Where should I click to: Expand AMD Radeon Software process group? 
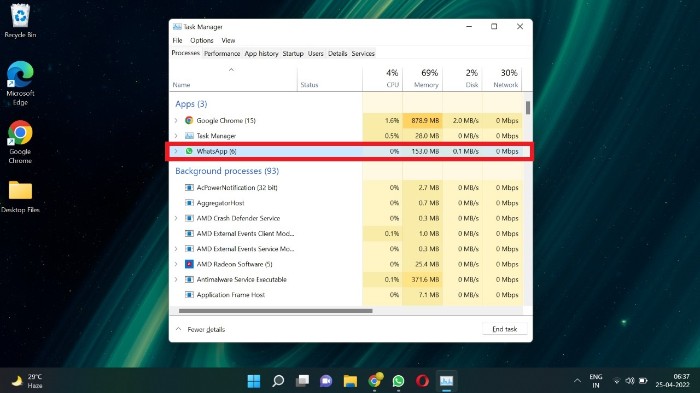point(176,264)
